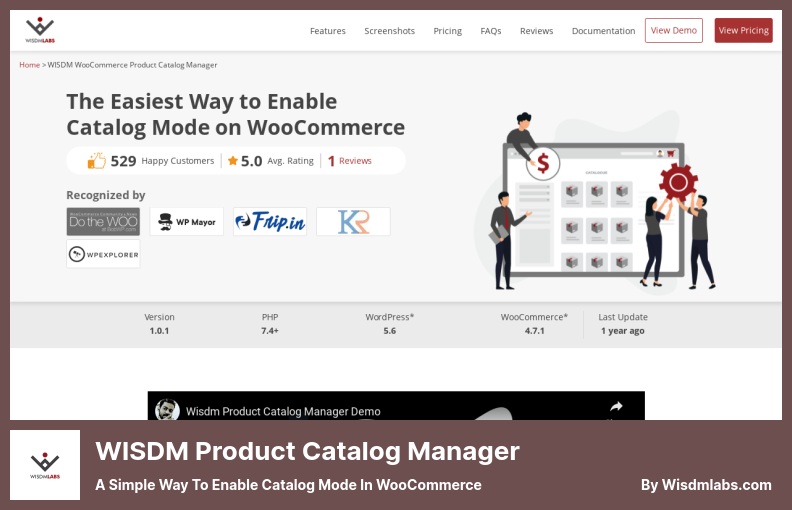Click the By Wisdmlabs.com credit text

click(x=706, y=485)
